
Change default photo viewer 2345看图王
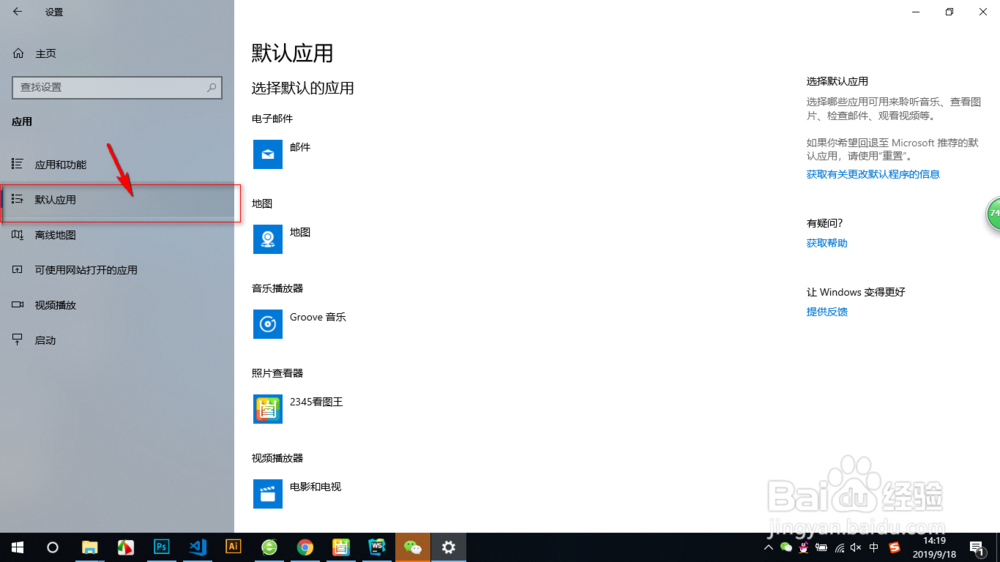pos(316,402)
